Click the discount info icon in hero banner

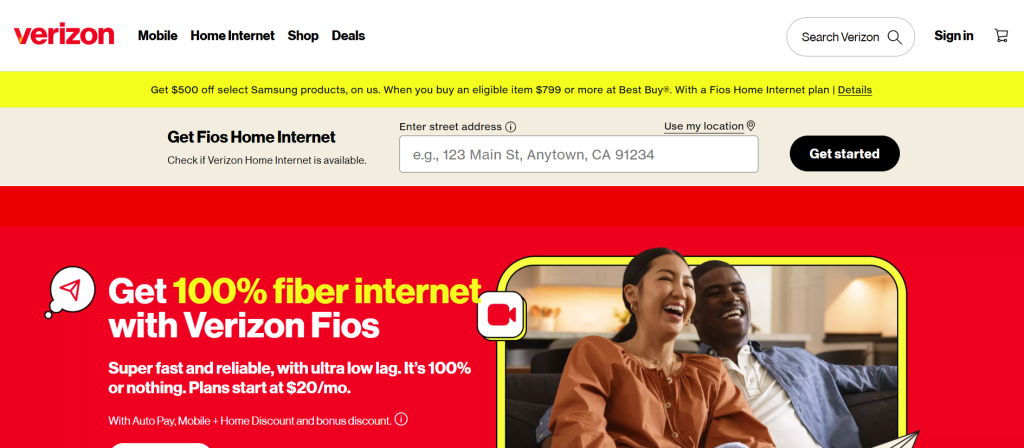[402, 419]
